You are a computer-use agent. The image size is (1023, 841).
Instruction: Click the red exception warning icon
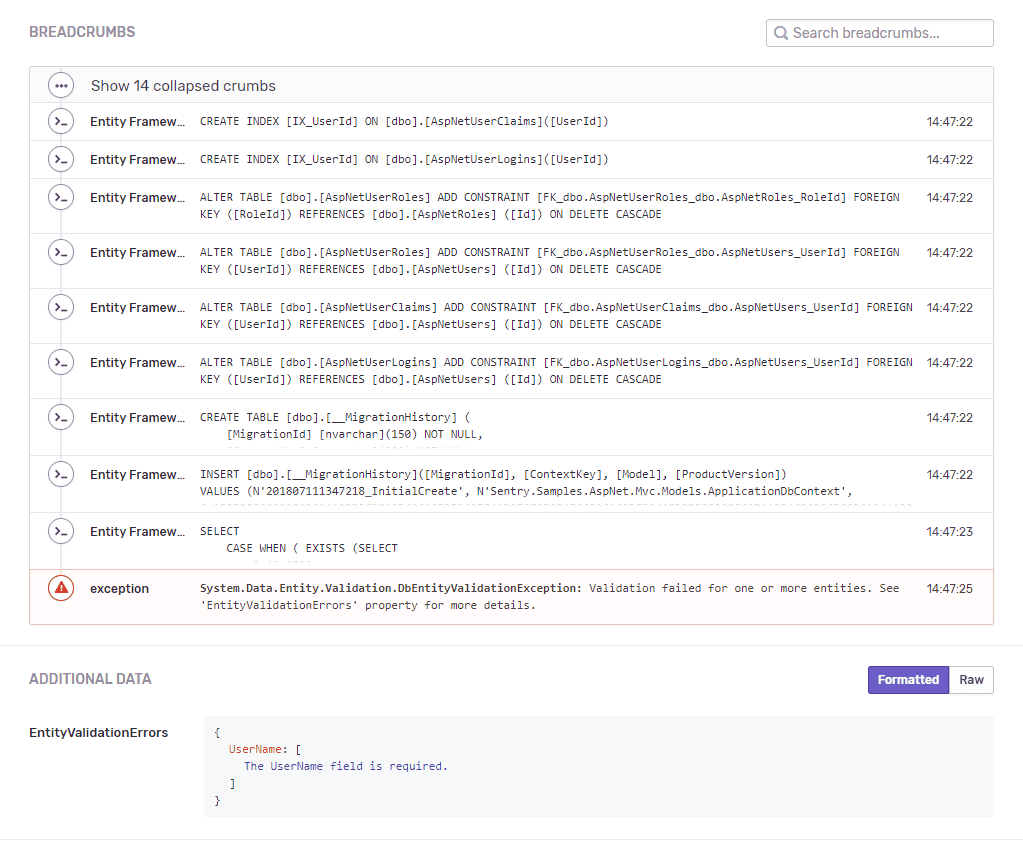(60, 588)
